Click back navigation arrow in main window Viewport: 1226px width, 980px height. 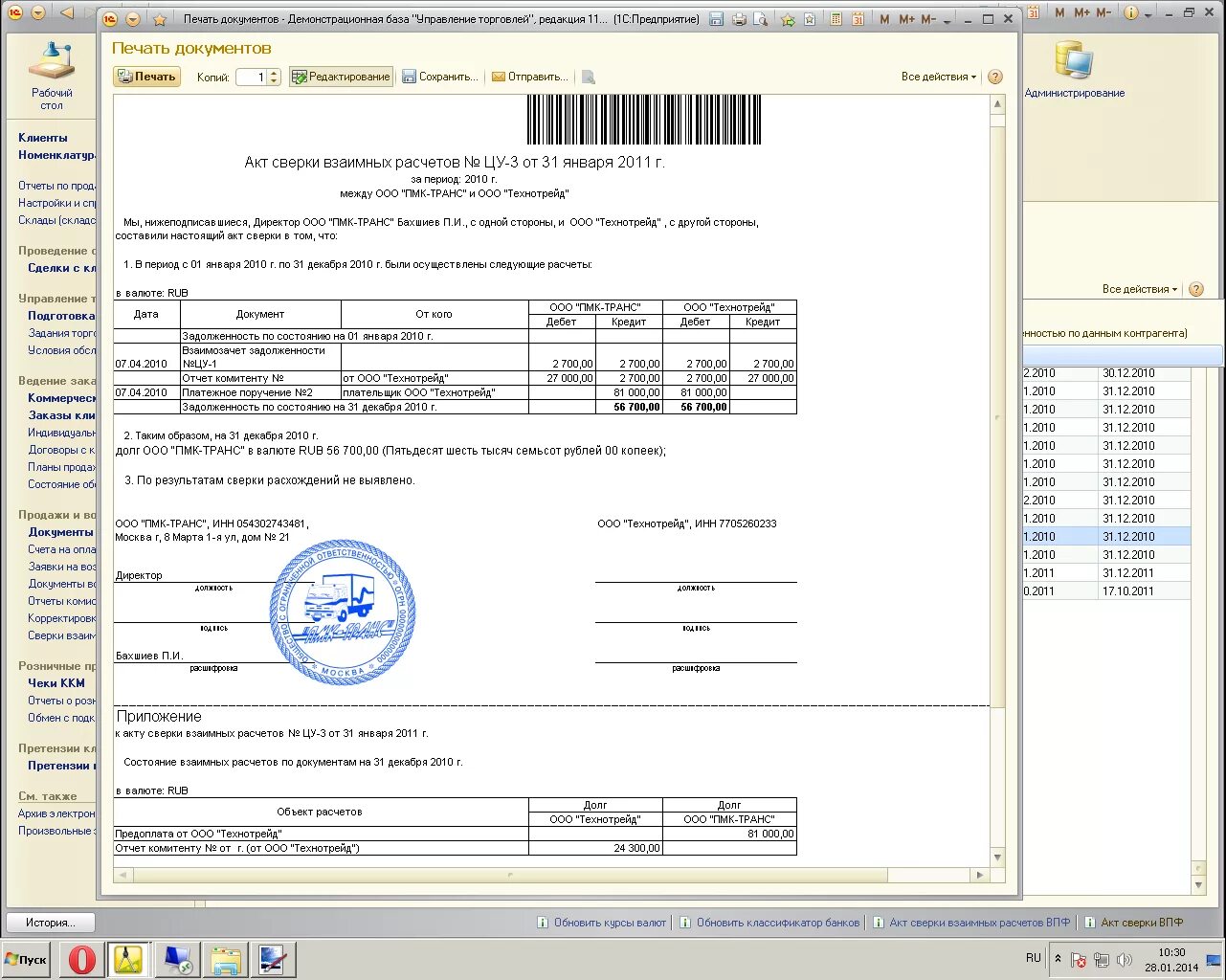click(x=66, y=12)
